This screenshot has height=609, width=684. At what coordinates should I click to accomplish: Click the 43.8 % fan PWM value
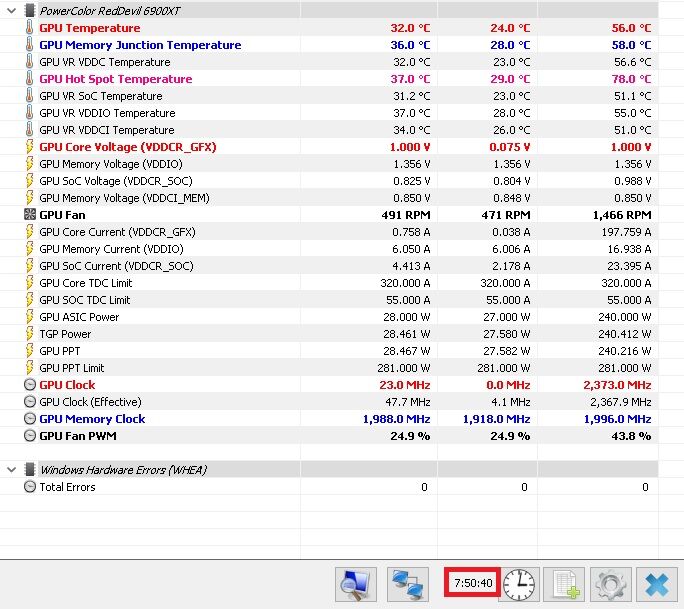[631, 436]
